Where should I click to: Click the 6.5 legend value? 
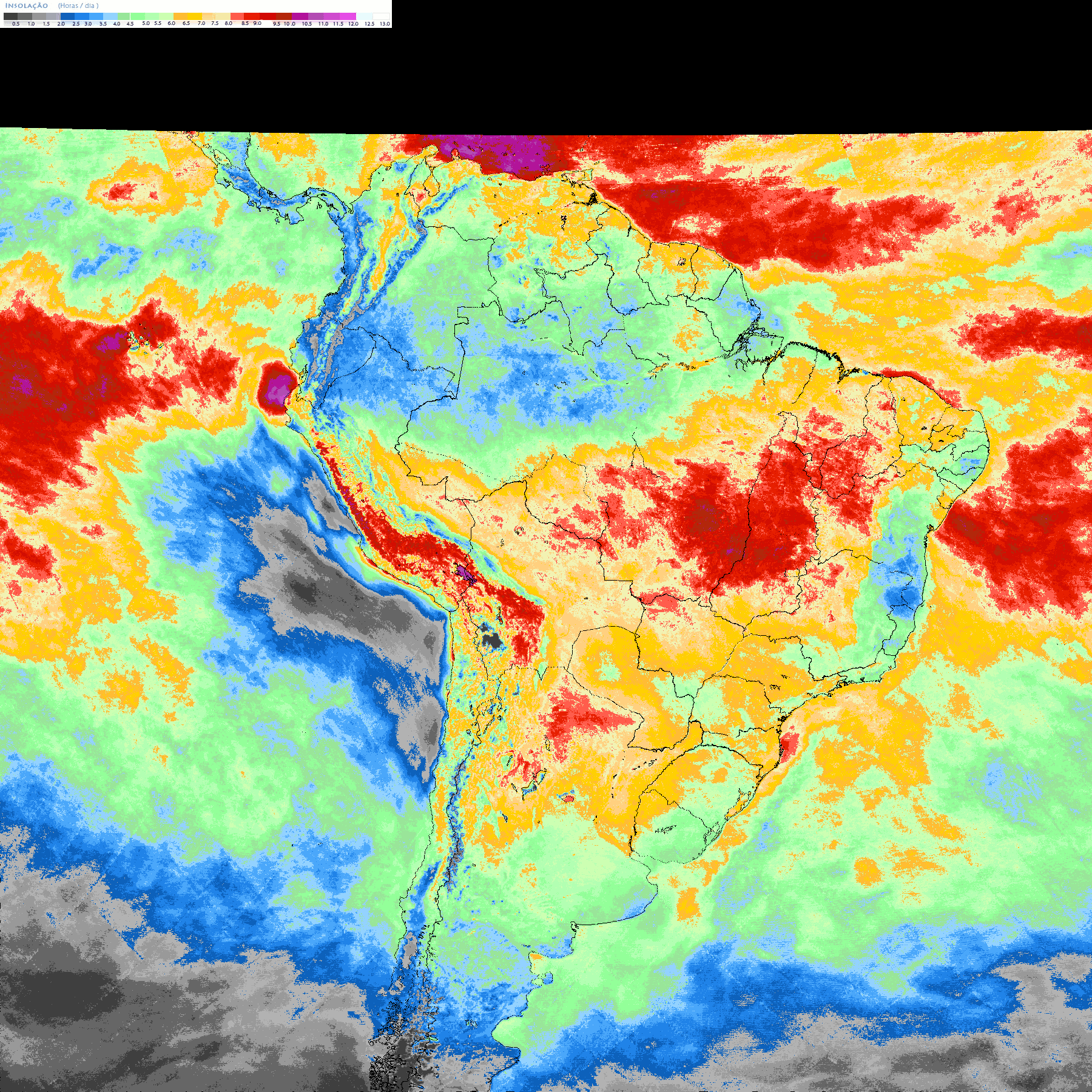click(186, 23)
